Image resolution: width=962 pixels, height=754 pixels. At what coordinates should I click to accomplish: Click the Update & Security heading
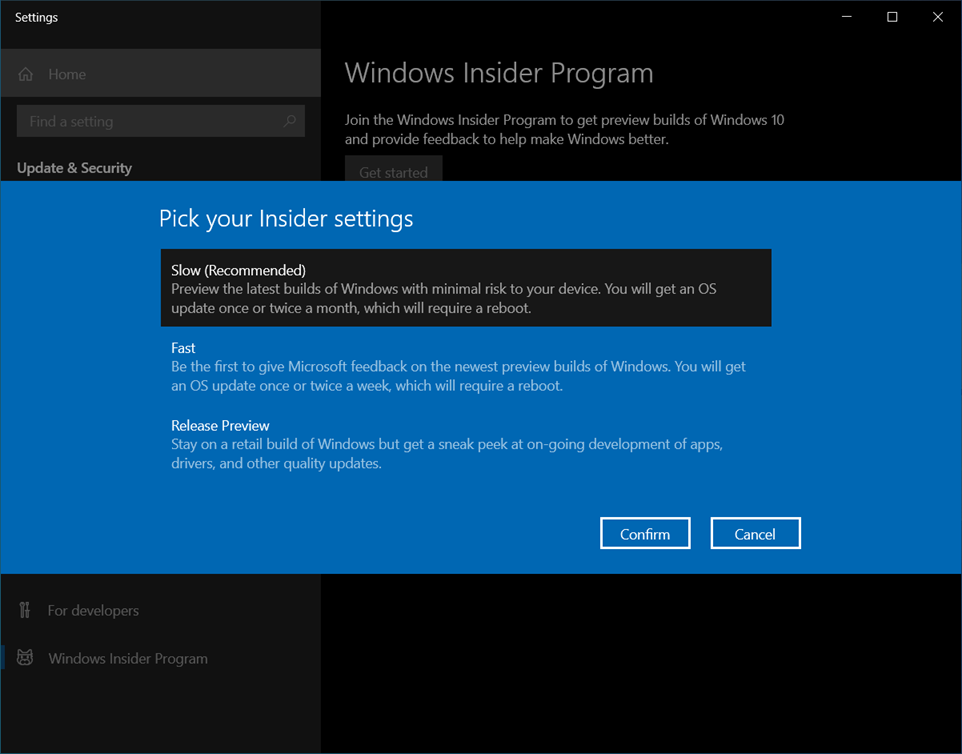click(x=74, y=167)
